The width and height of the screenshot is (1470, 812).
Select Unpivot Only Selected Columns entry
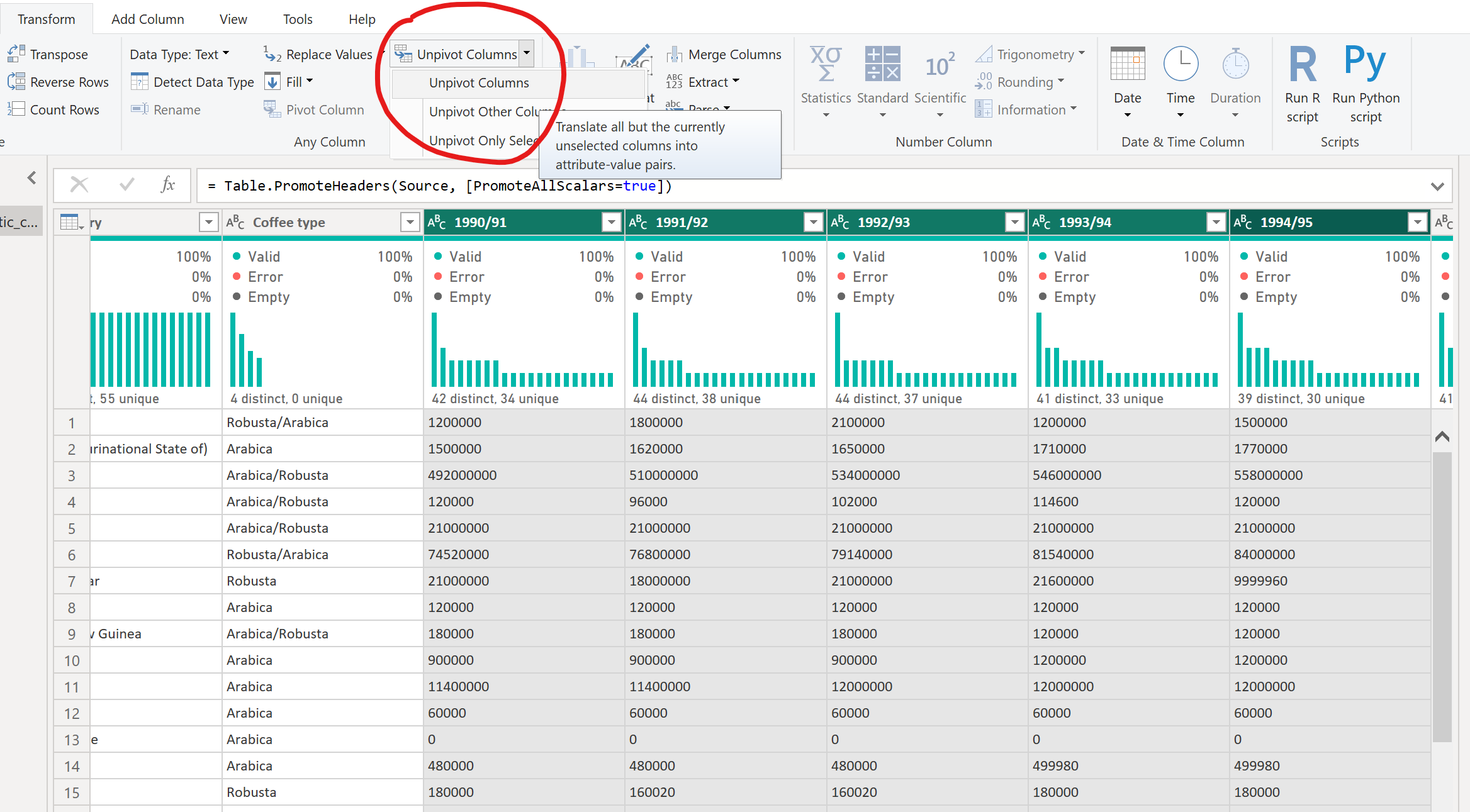482,141
